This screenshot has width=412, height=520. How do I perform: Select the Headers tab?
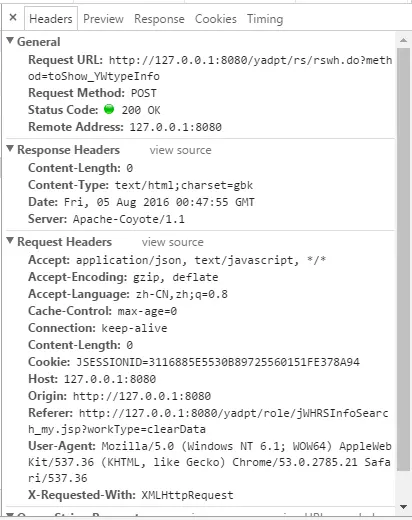click(51, 19)
